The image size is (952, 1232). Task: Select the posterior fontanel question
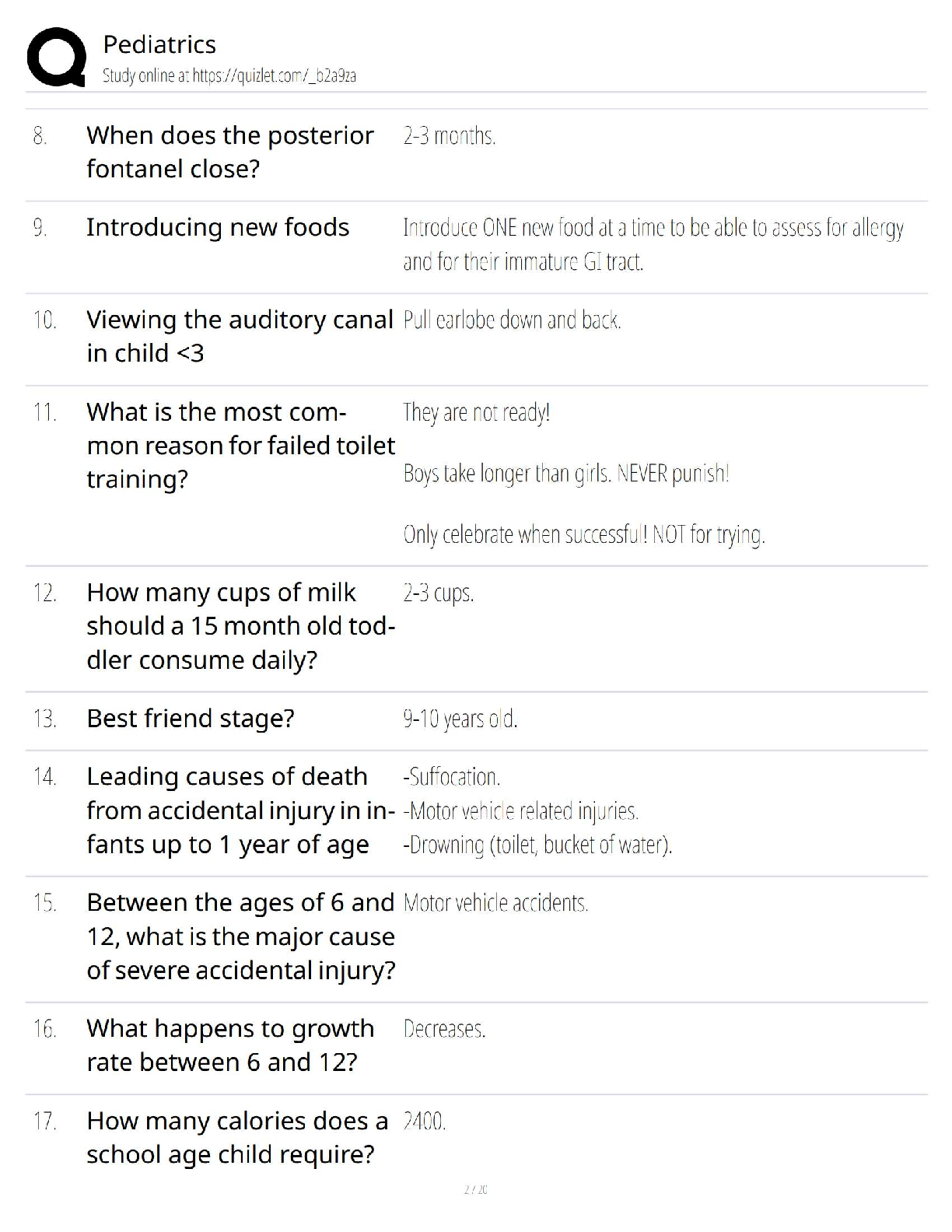tap(230, 152)
